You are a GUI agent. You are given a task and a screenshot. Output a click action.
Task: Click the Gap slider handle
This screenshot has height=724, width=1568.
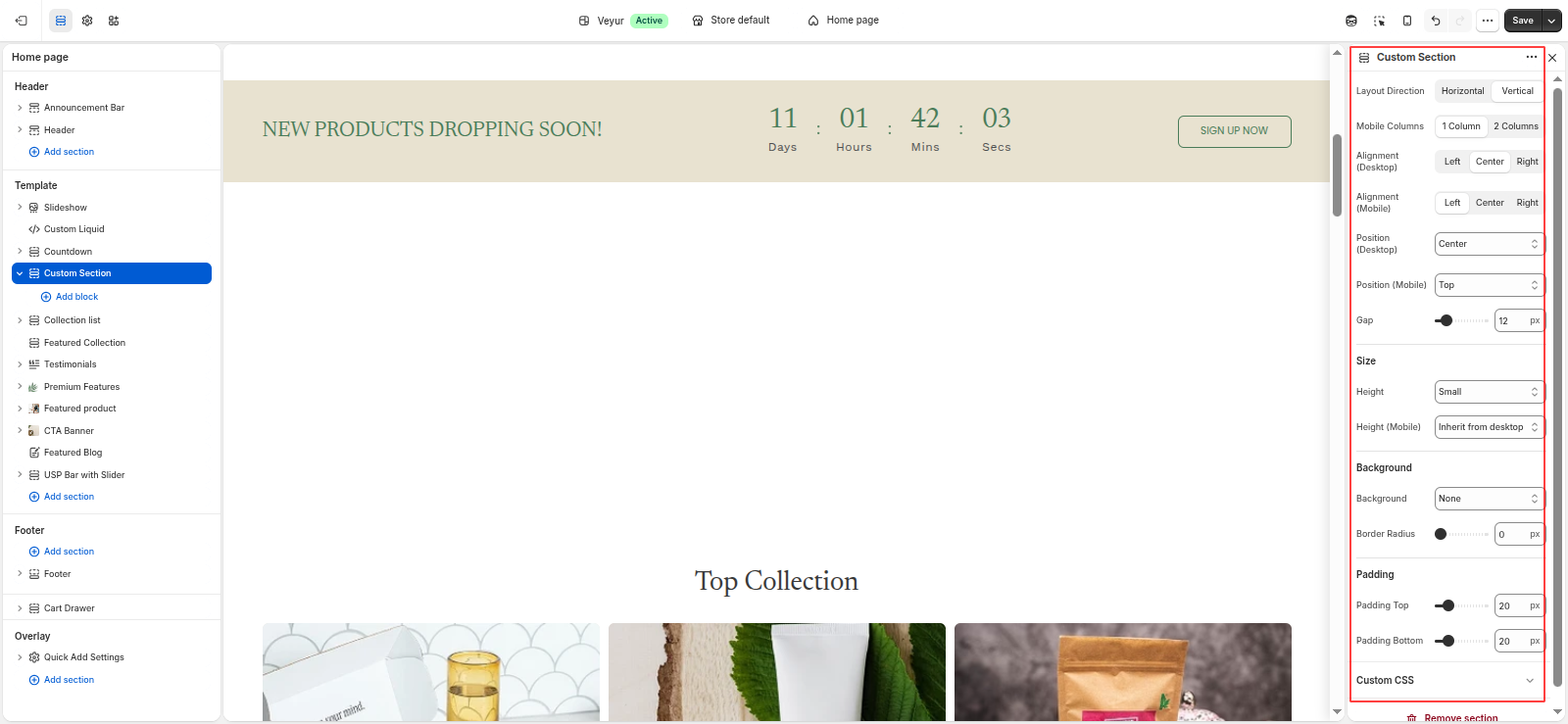click(x=1446, y=320)
